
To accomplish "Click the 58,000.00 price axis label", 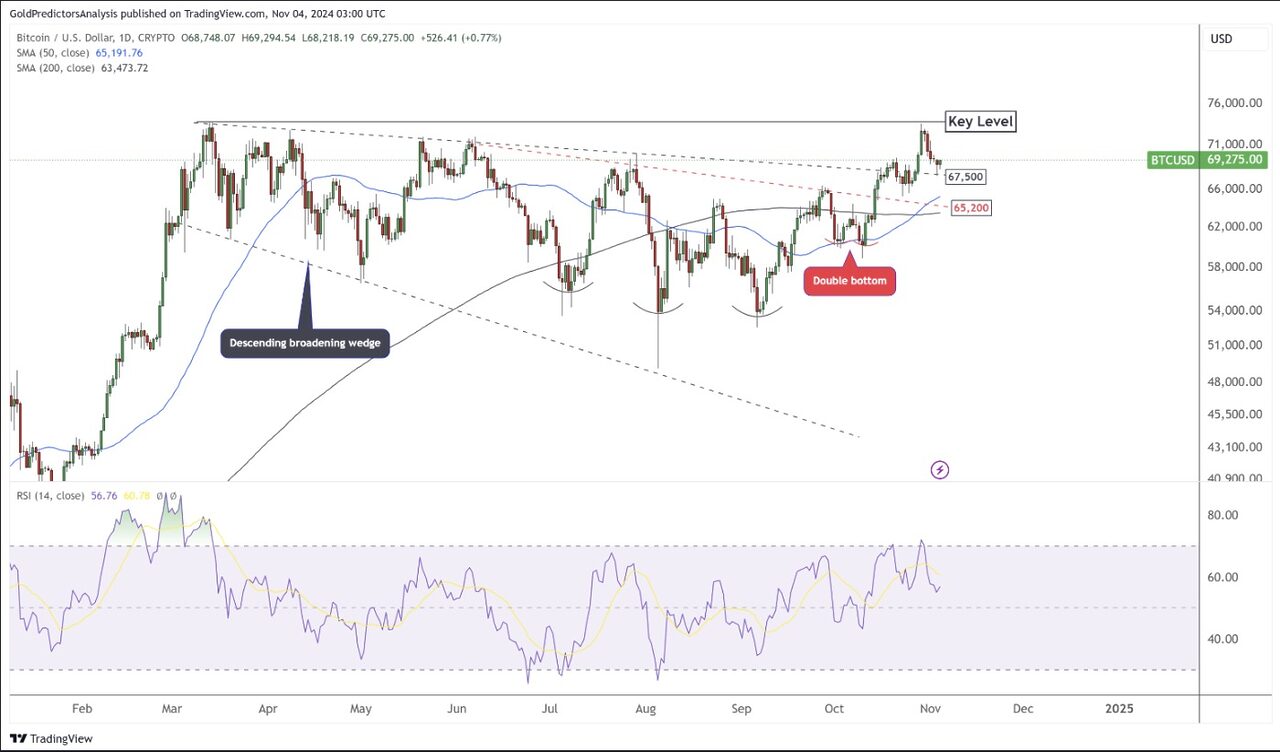I will pyautogui.click(x=1232, y=267).
